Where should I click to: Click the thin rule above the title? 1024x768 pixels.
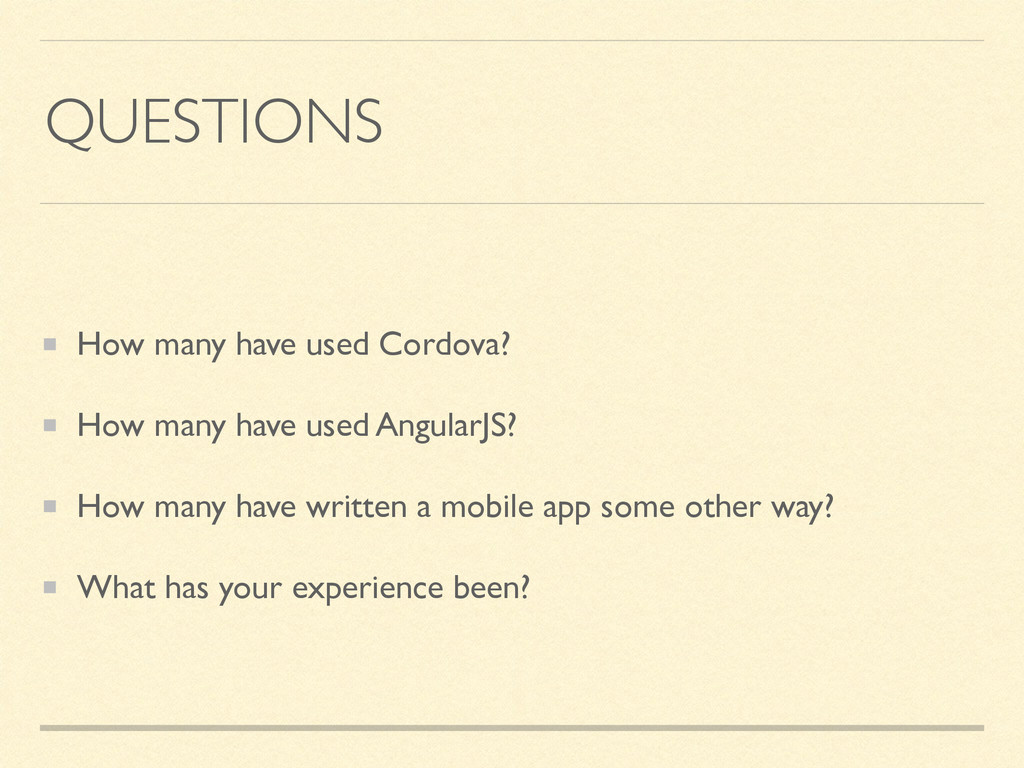(x=512, y=40)
